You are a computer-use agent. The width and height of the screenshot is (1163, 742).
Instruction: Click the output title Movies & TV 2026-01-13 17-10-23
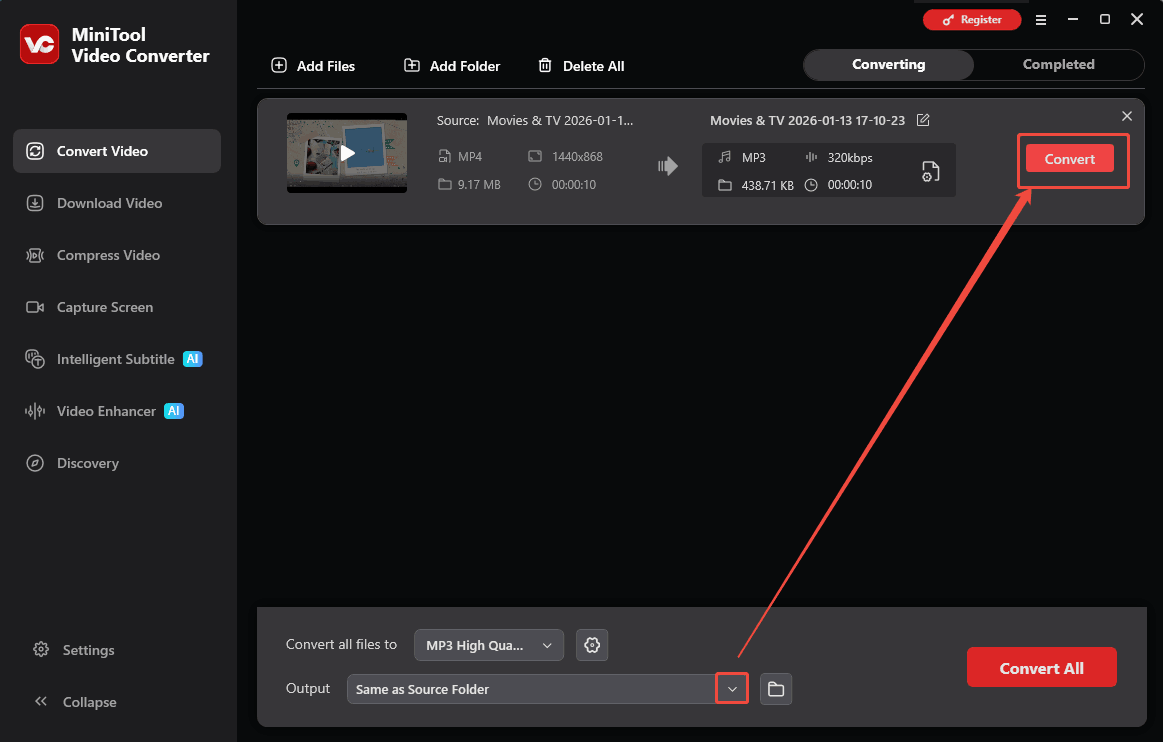pyautogui.click(x=807, y=121)
